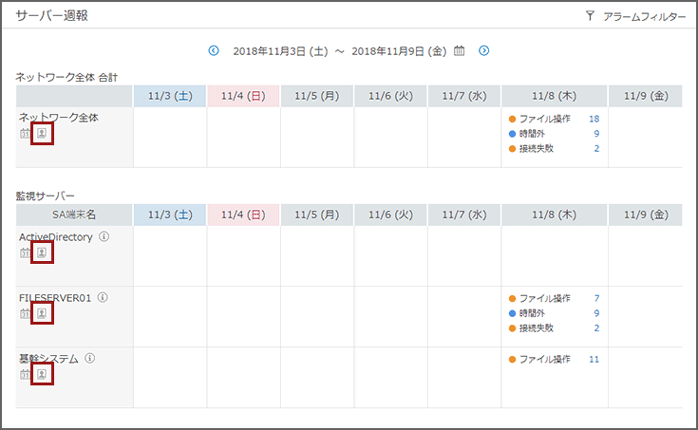Click SA端末名 column header
This screenshot has height=430, width=698.
[x=75, y=214]
